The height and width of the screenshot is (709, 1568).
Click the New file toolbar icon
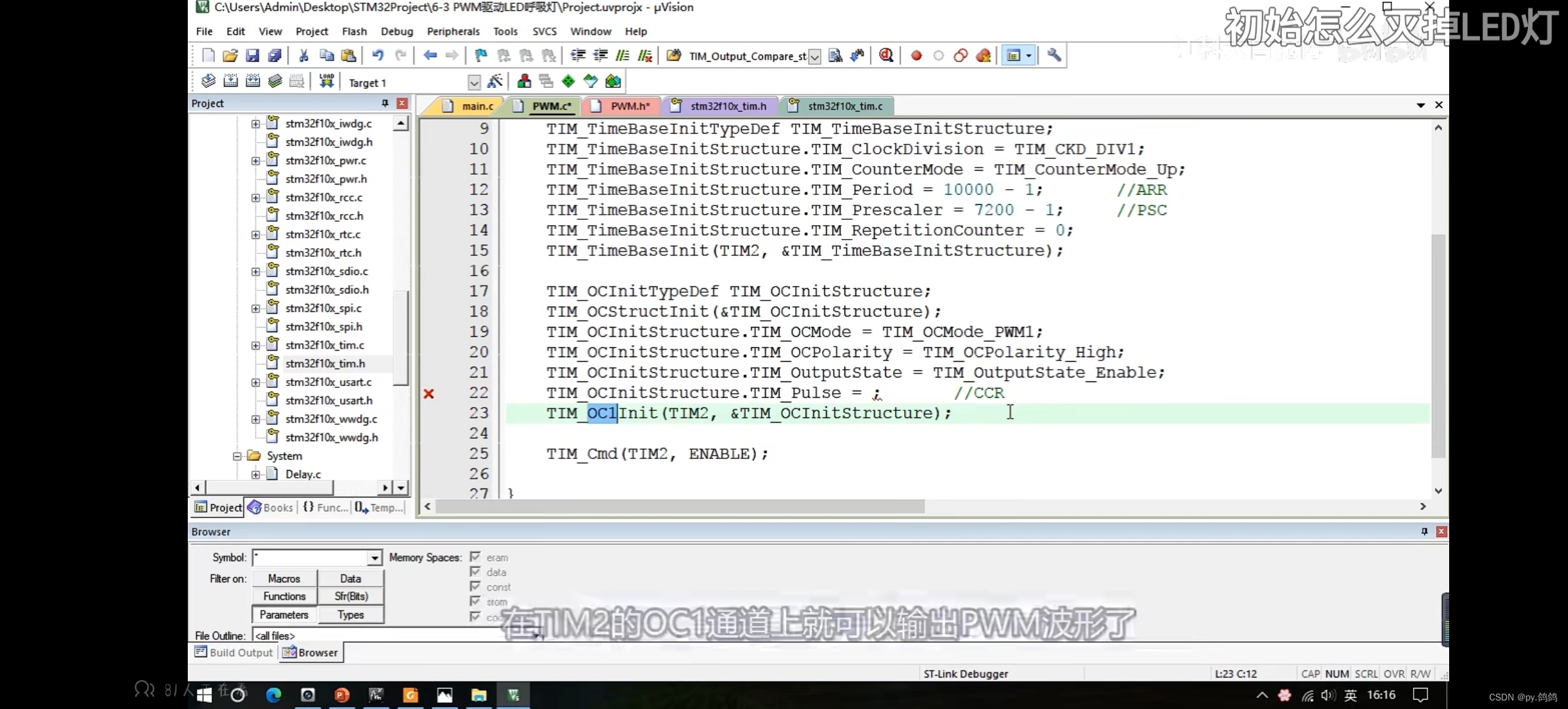[208, 56]
